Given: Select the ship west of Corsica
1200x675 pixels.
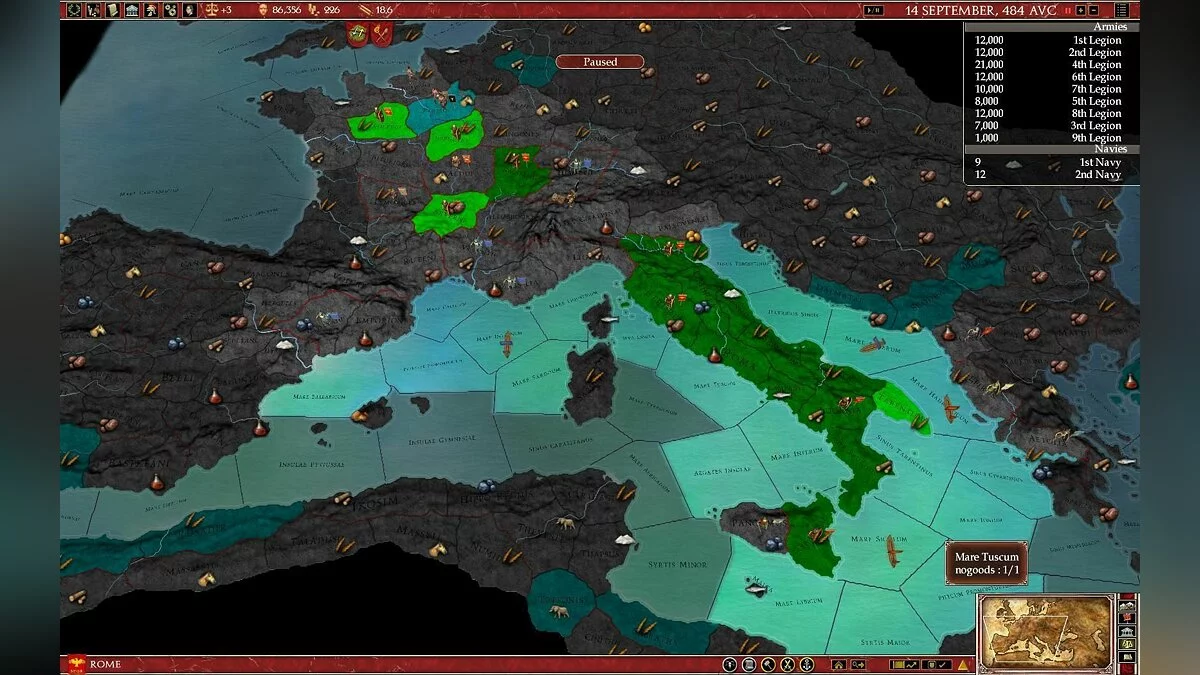Looking at the screenshot, I should coord(507,345).
